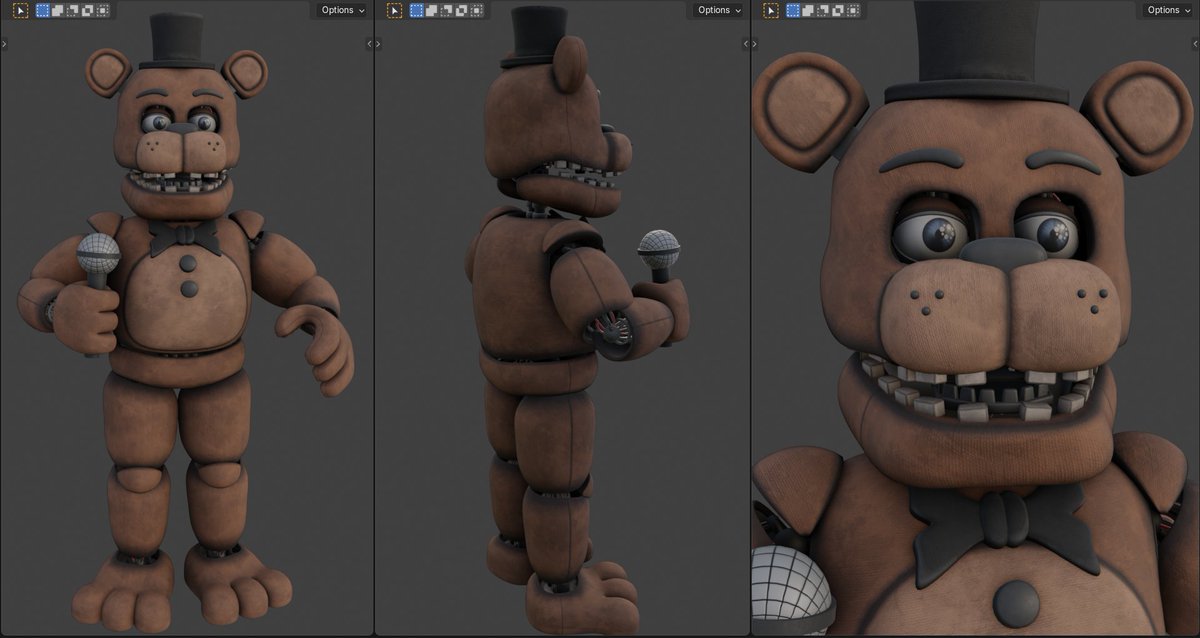This screenshot has width=1200, height=638.
Task: Activate Select Box tool in right close-up viewport
Action: (771, 10)
